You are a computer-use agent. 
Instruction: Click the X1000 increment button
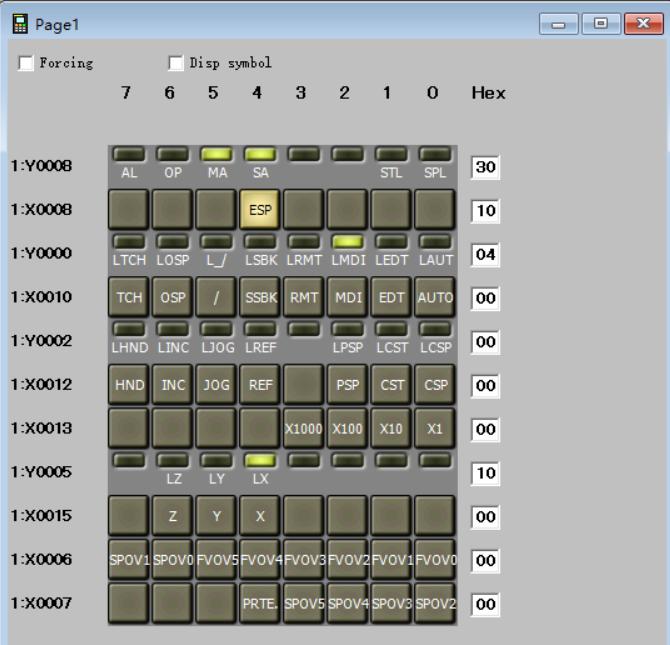(303, 428)
